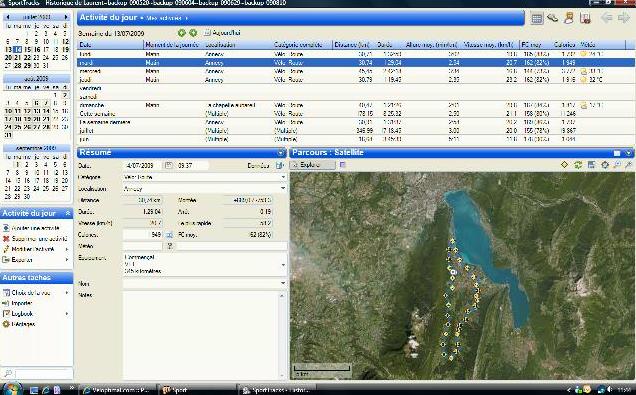Launch Internet Explorer from quick launch
Image resolution: width=636 pixels, height=395 pixels.
pyautogui.click(x=45, y=390)
